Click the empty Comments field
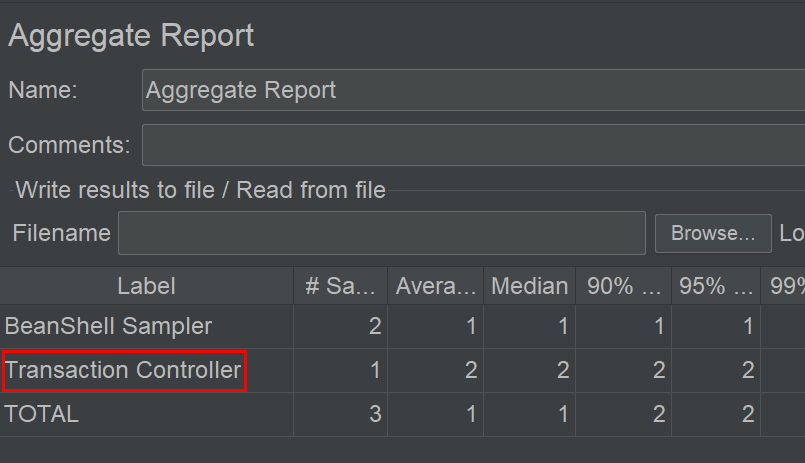The height and width of the screenshot is (463, 805). coord(473,145)
